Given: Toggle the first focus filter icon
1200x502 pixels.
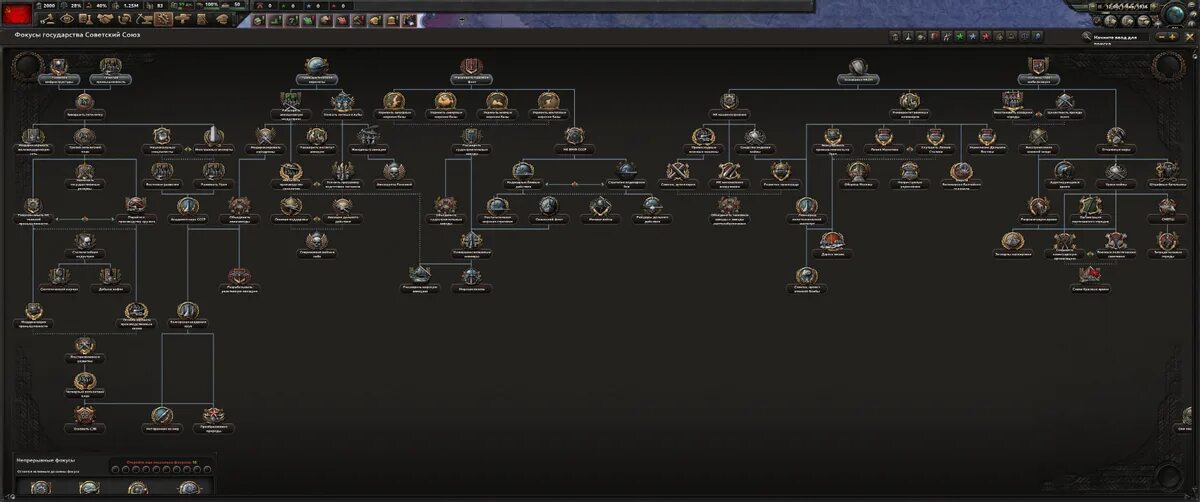Looking at the screenshot, I should click(895, 36).
